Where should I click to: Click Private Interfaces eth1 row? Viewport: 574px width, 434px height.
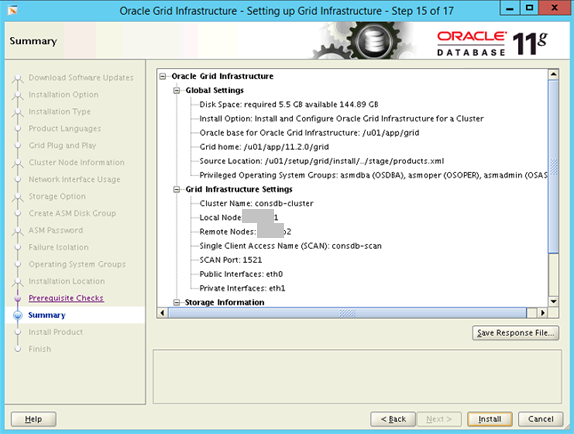242,288
